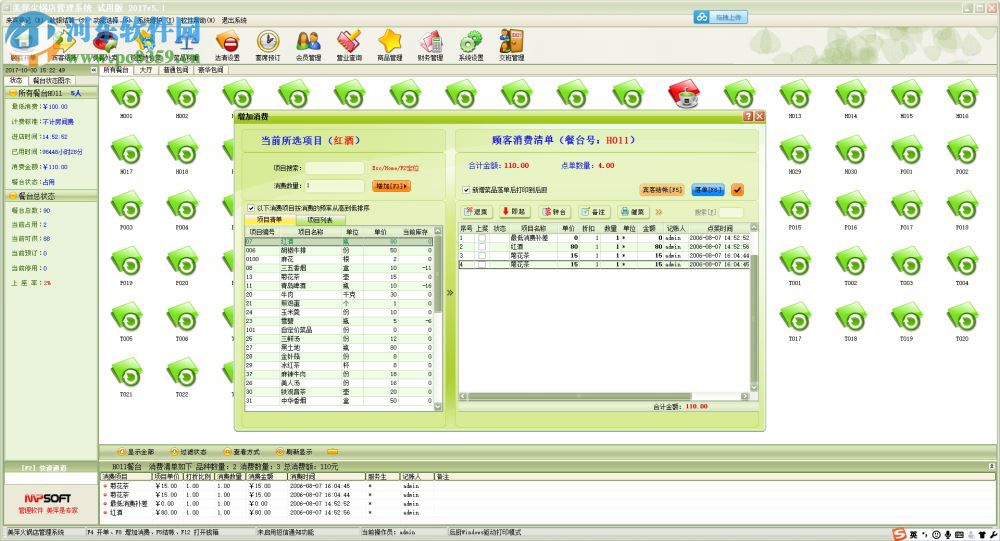The width and height of the screenshot is (1000, 541).
Task: Open 系统设置 gears icon
Action: (x=471, y=45)
